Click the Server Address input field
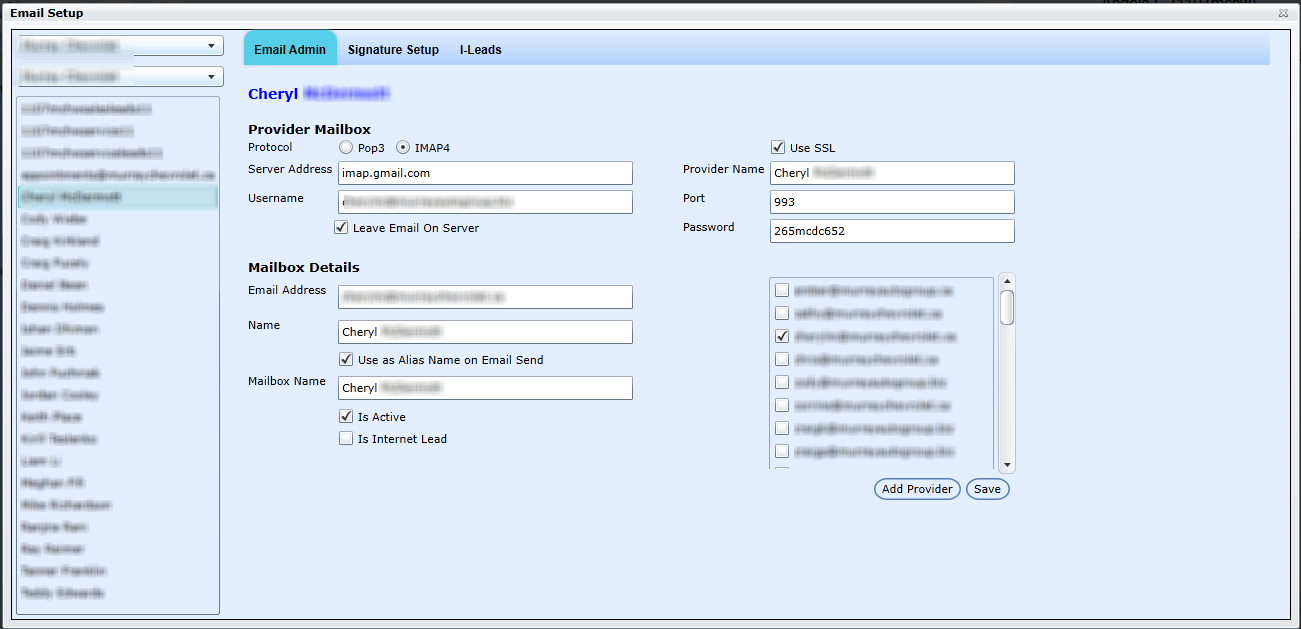 coord(485,173)
